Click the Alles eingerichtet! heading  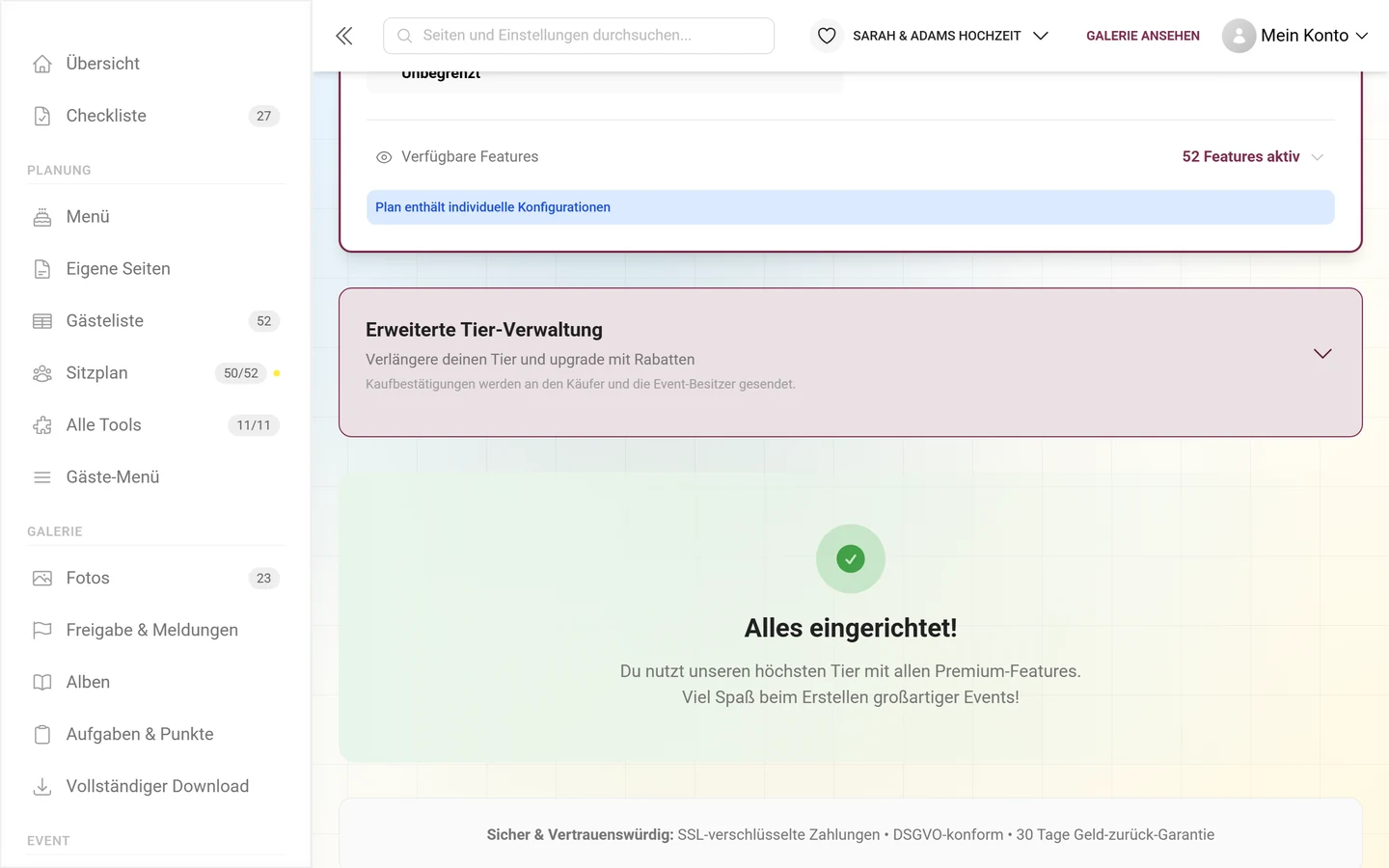851,628
